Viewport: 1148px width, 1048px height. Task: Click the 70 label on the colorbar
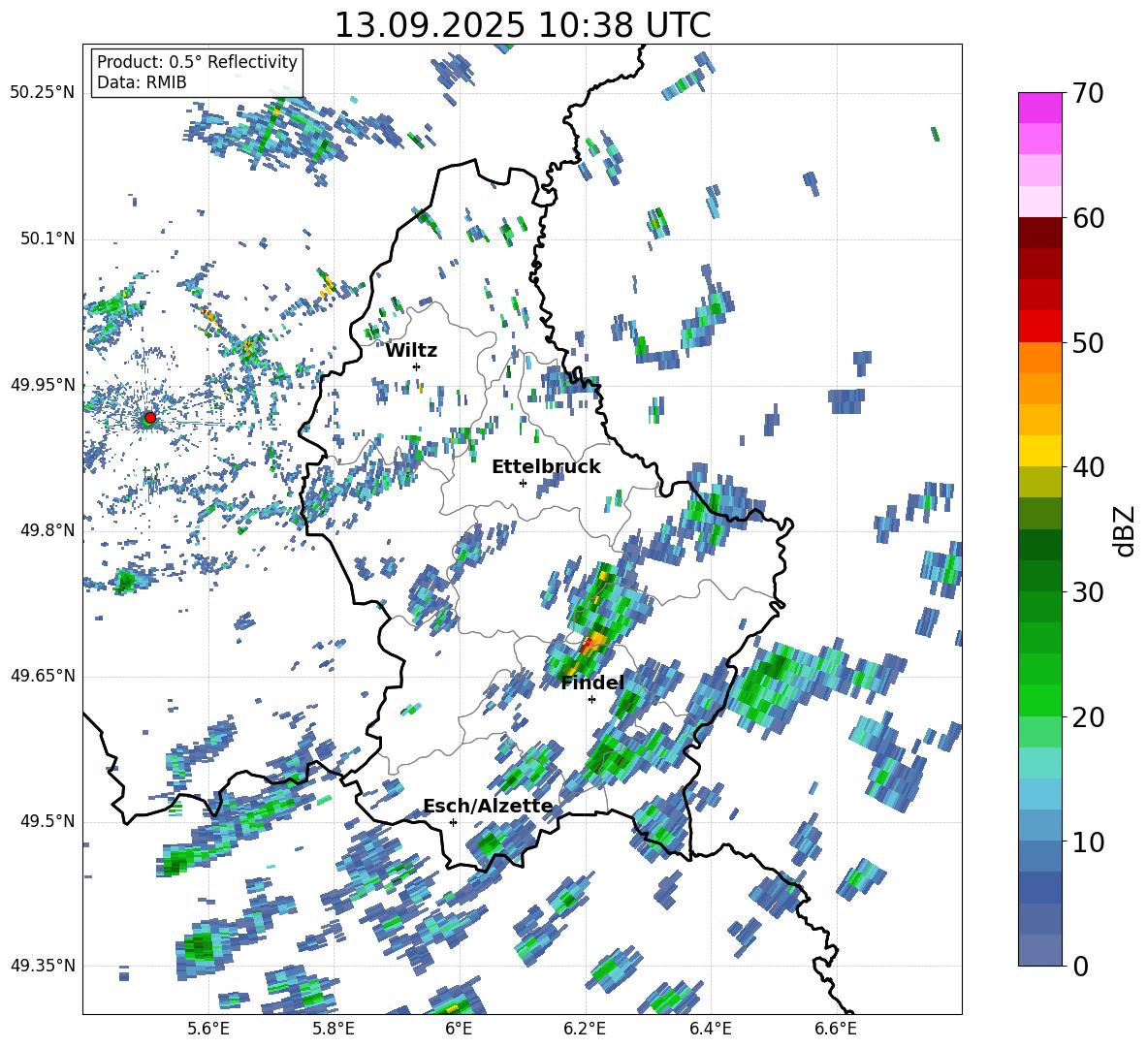[x=1087, y=93]
